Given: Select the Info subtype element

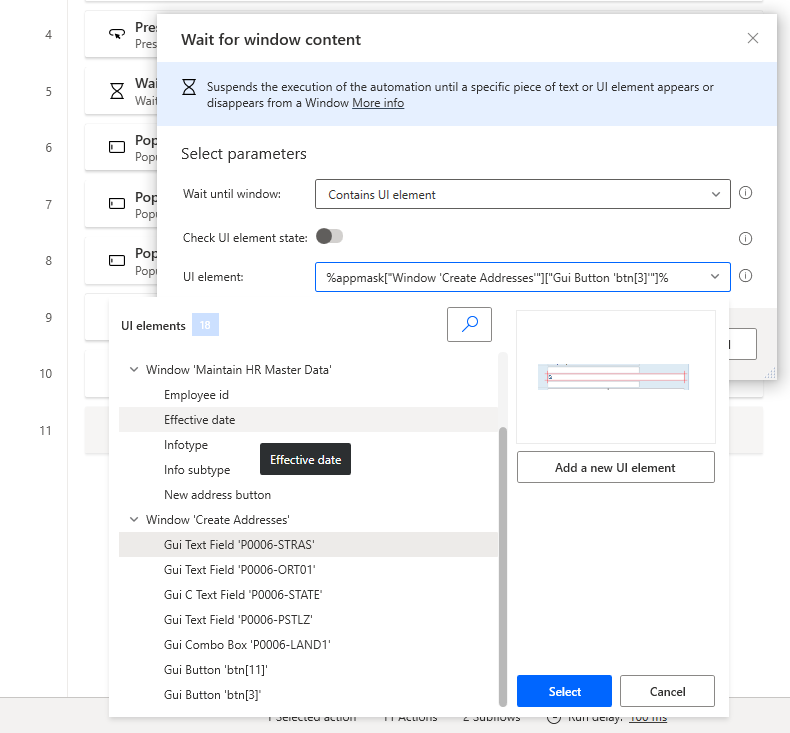Looking at the screenshot, I should 308,470.
